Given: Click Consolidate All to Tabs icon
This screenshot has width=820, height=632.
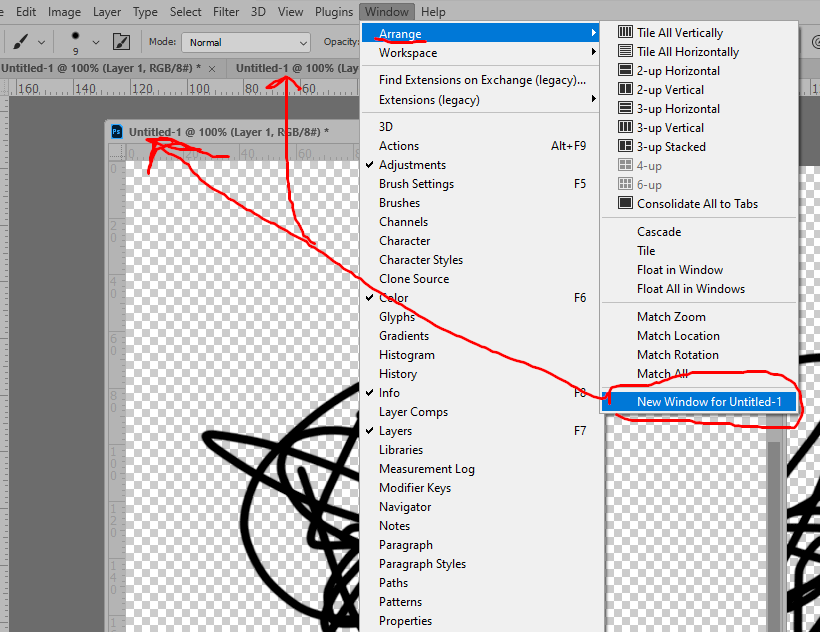Looking at the screenshot, I should (625, 203).
